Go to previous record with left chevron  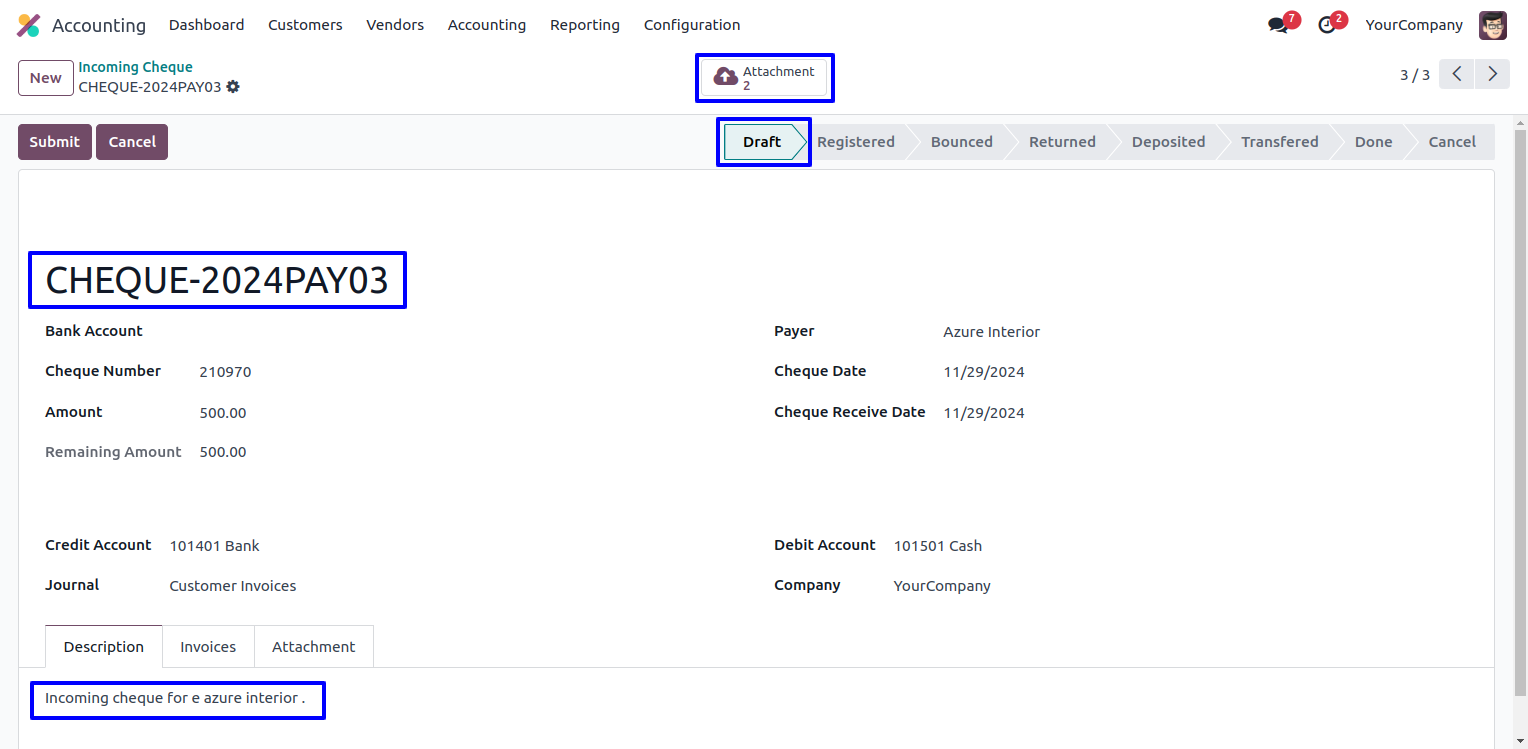tap(1456, 74)
